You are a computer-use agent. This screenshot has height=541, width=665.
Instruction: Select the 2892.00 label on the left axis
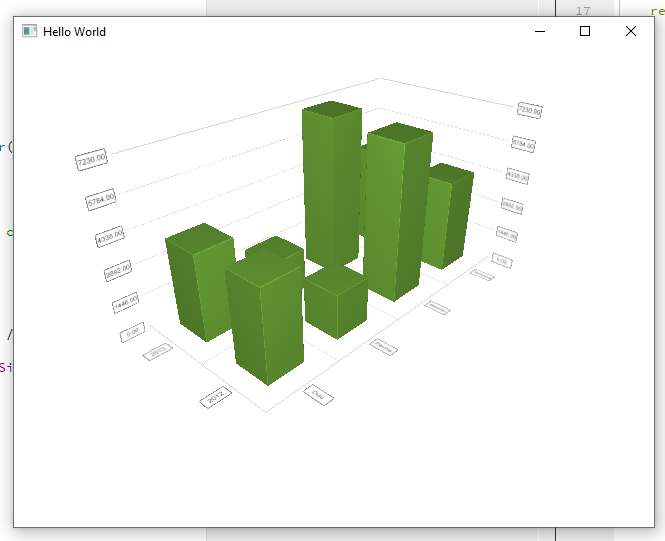coord(118,270)
